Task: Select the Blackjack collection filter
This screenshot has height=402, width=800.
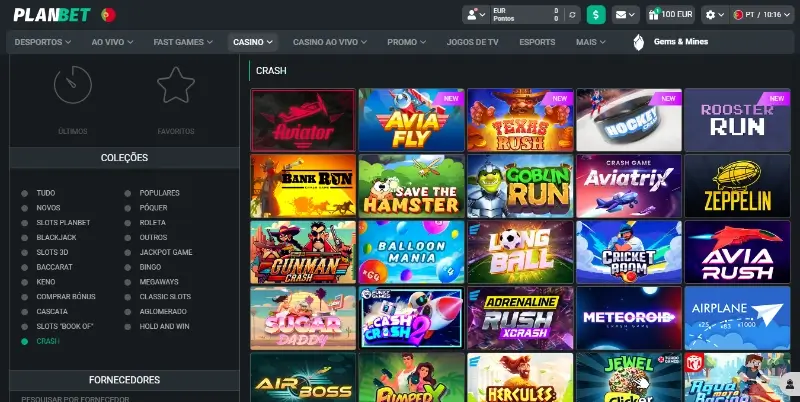Action: tap(55, 237)
